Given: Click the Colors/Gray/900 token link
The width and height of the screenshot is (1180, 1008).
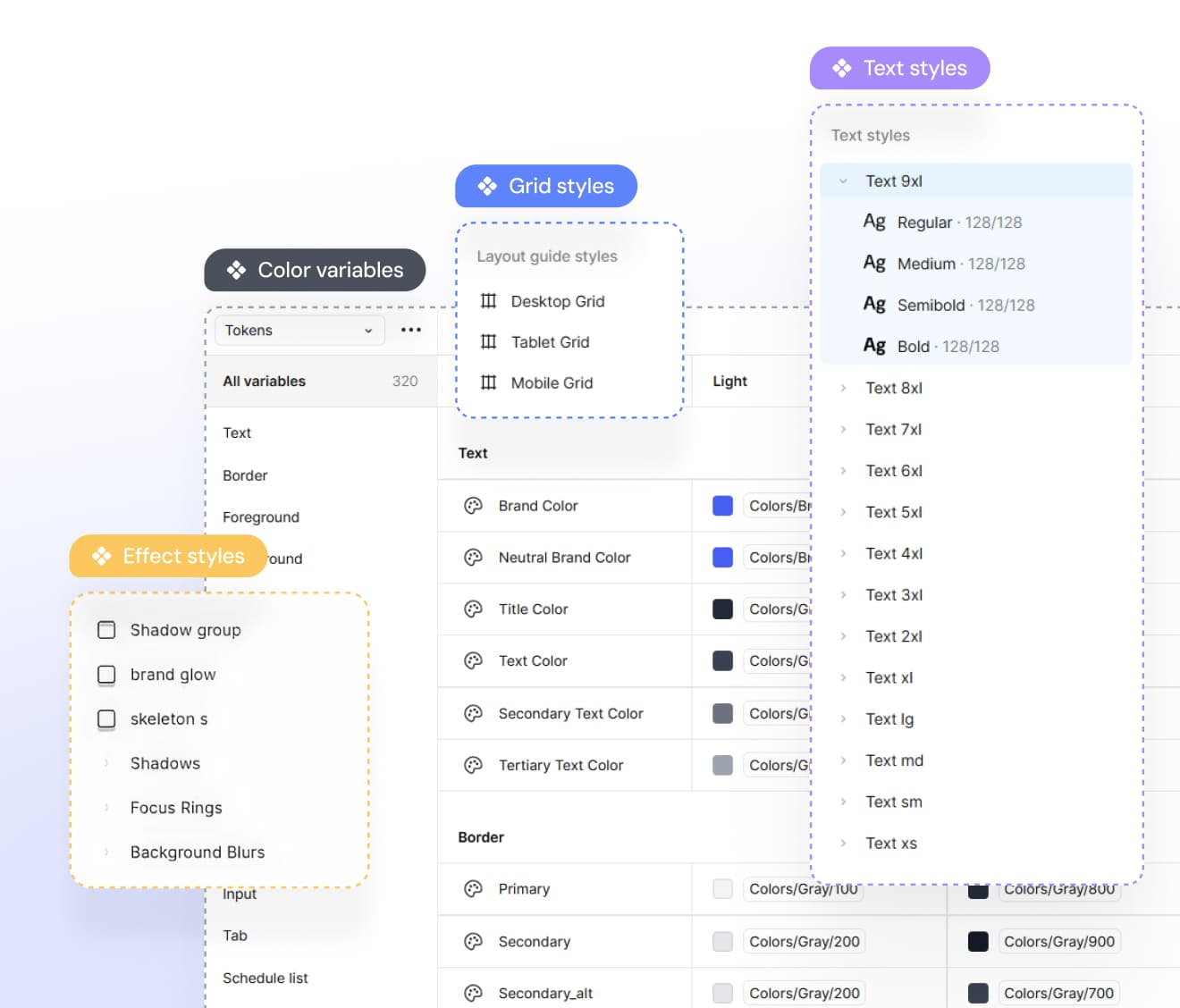Looking at the screenshot, I should point(1059,941).
